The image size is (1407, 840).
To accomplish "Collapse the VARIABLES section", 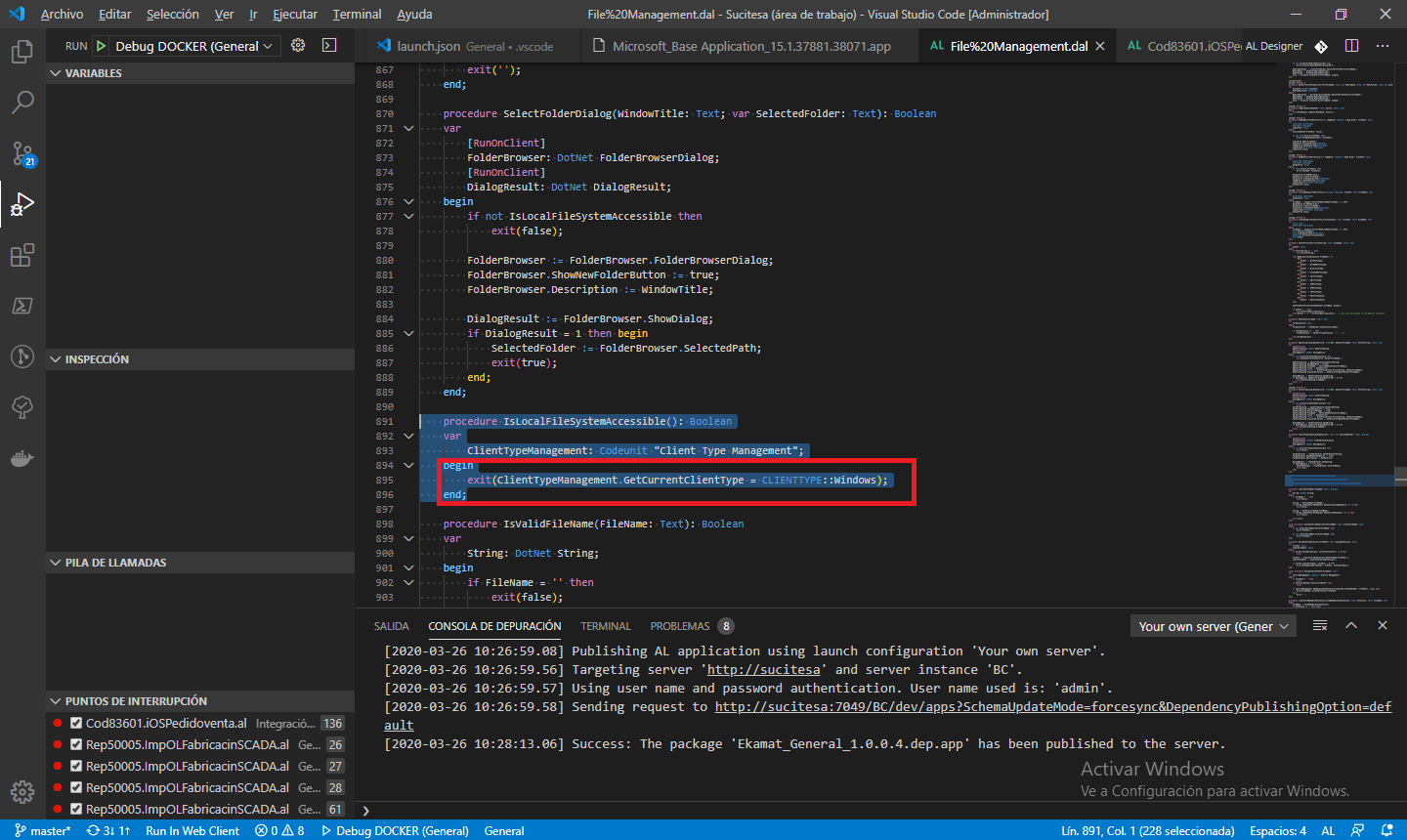I will click(x=200, y=73).
